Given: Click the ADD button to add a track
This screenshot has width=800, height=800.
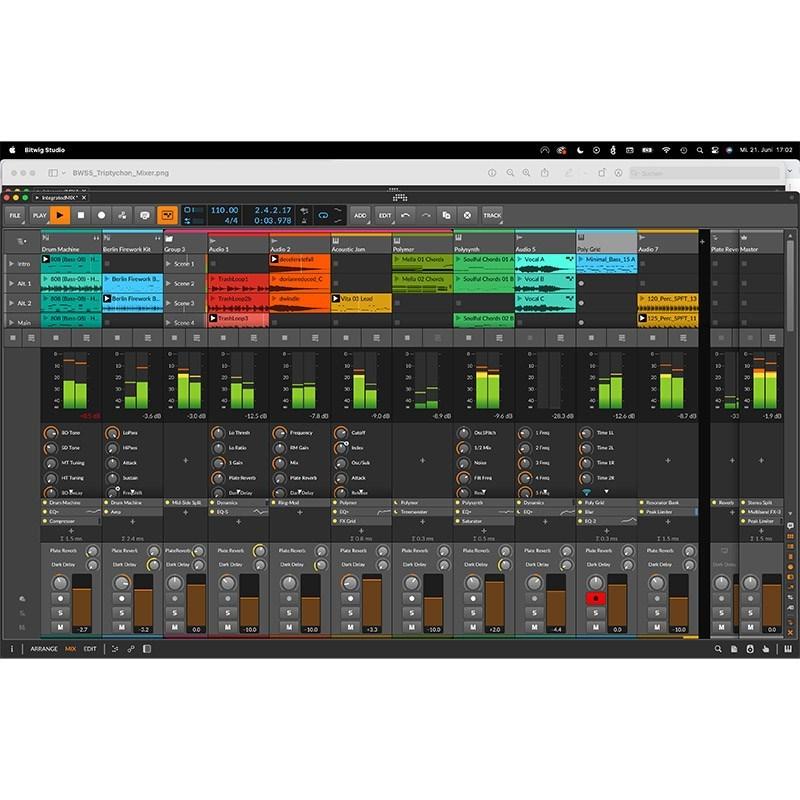Looking at the screenshot, I should tap(361, 215).
